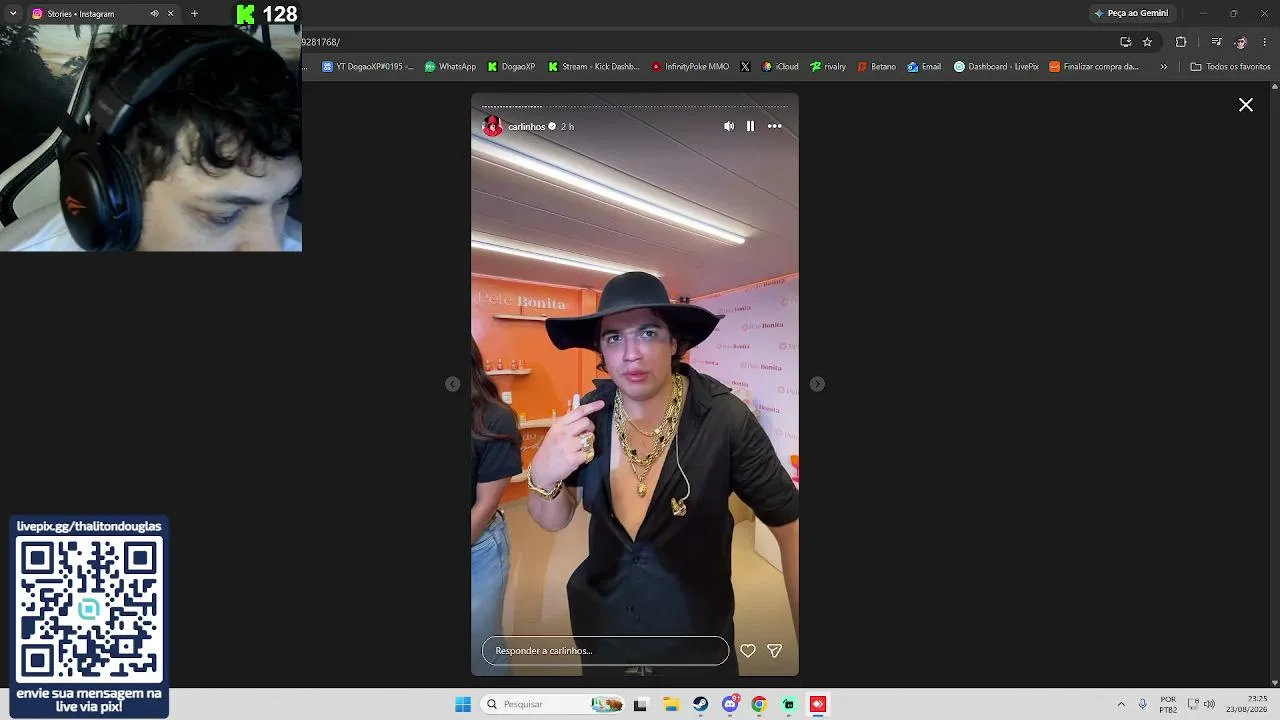Open the browser Extensions puzzle icon
This screenshot has width=1280, height=720.
[1181, 42]
